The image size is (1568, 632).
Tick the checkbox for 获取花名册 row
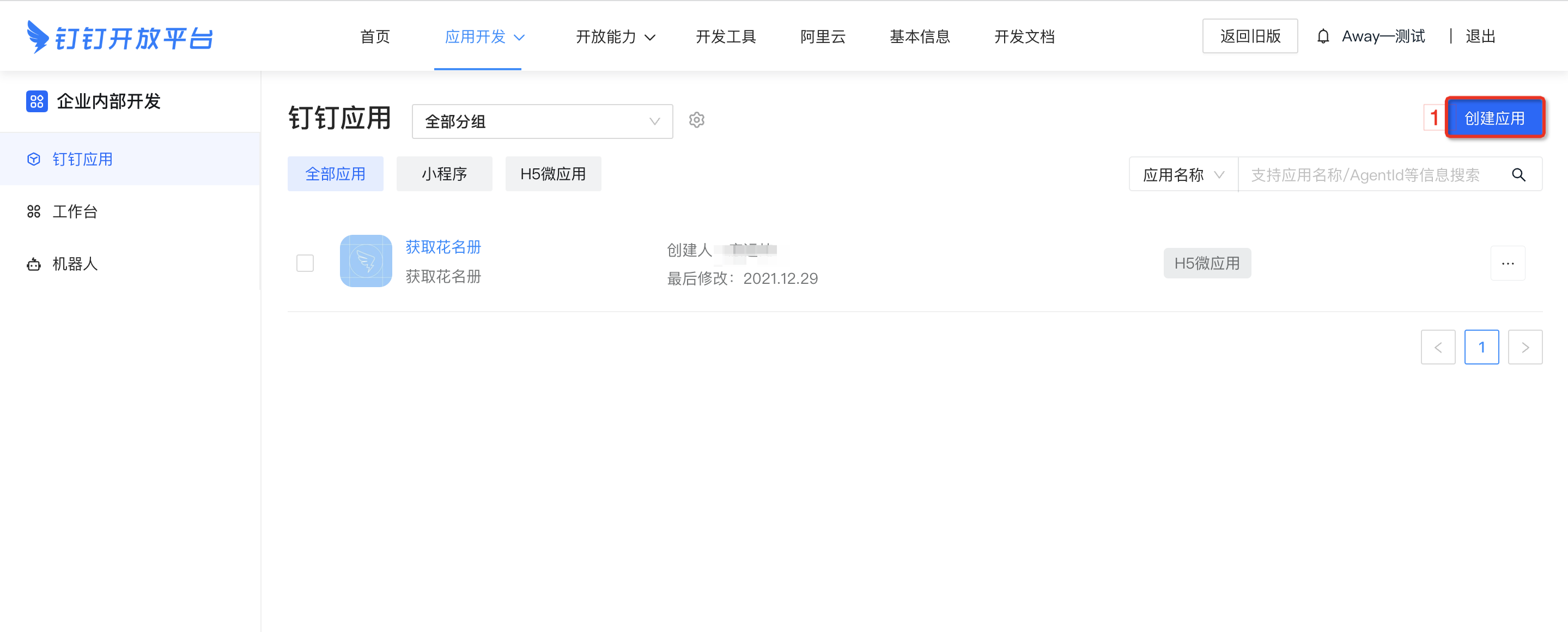pyautogui.click(x=305, y=263)
